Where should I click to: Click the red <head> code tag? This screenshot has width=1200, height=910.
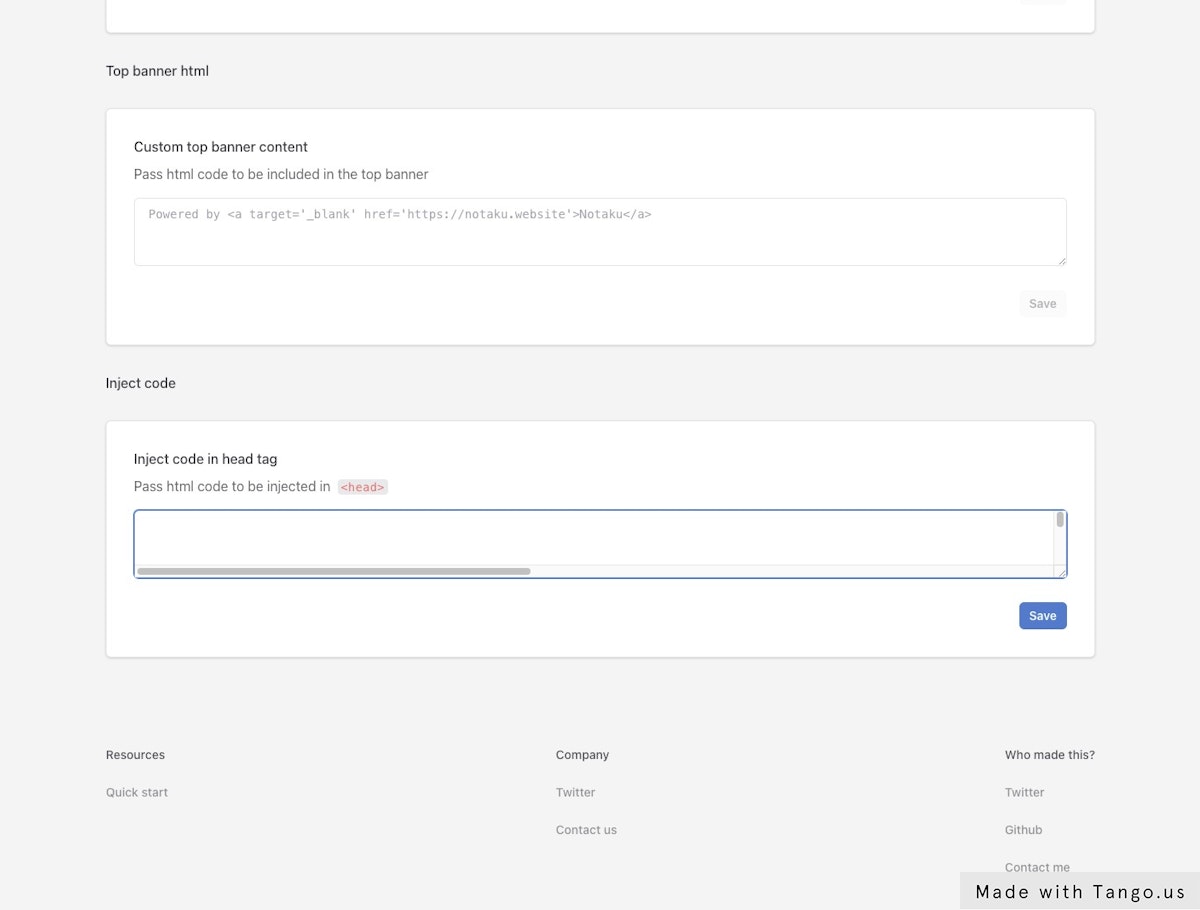[362, 487]
